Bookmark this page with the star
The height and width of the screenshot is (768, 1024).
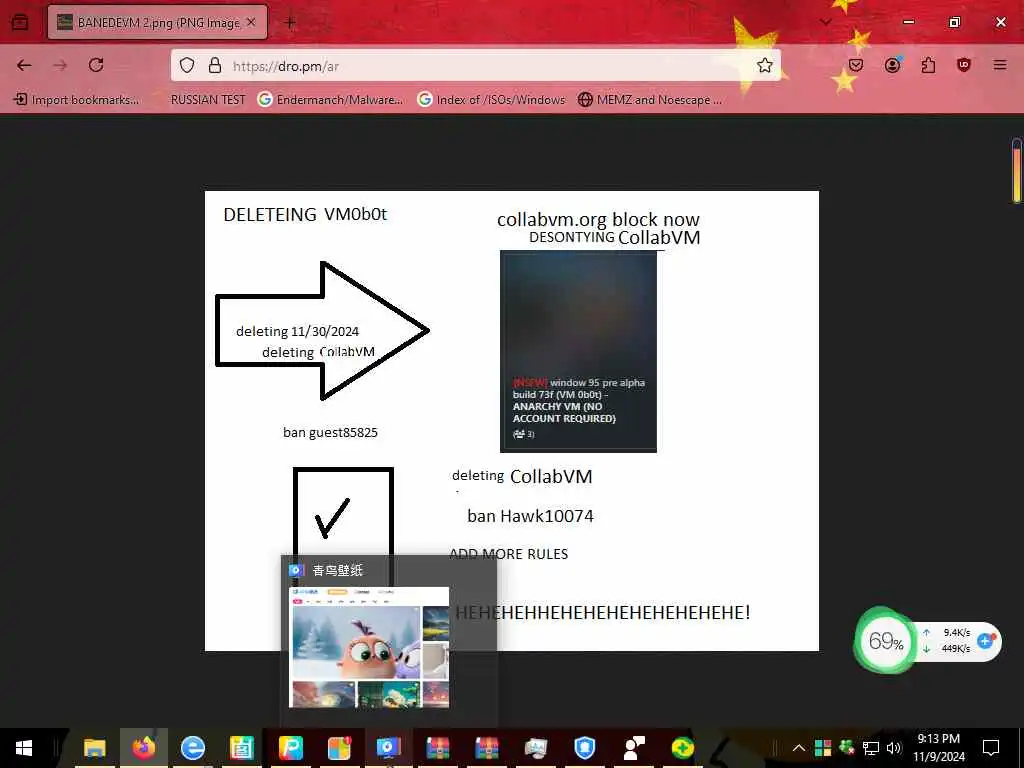click(765, 65)
